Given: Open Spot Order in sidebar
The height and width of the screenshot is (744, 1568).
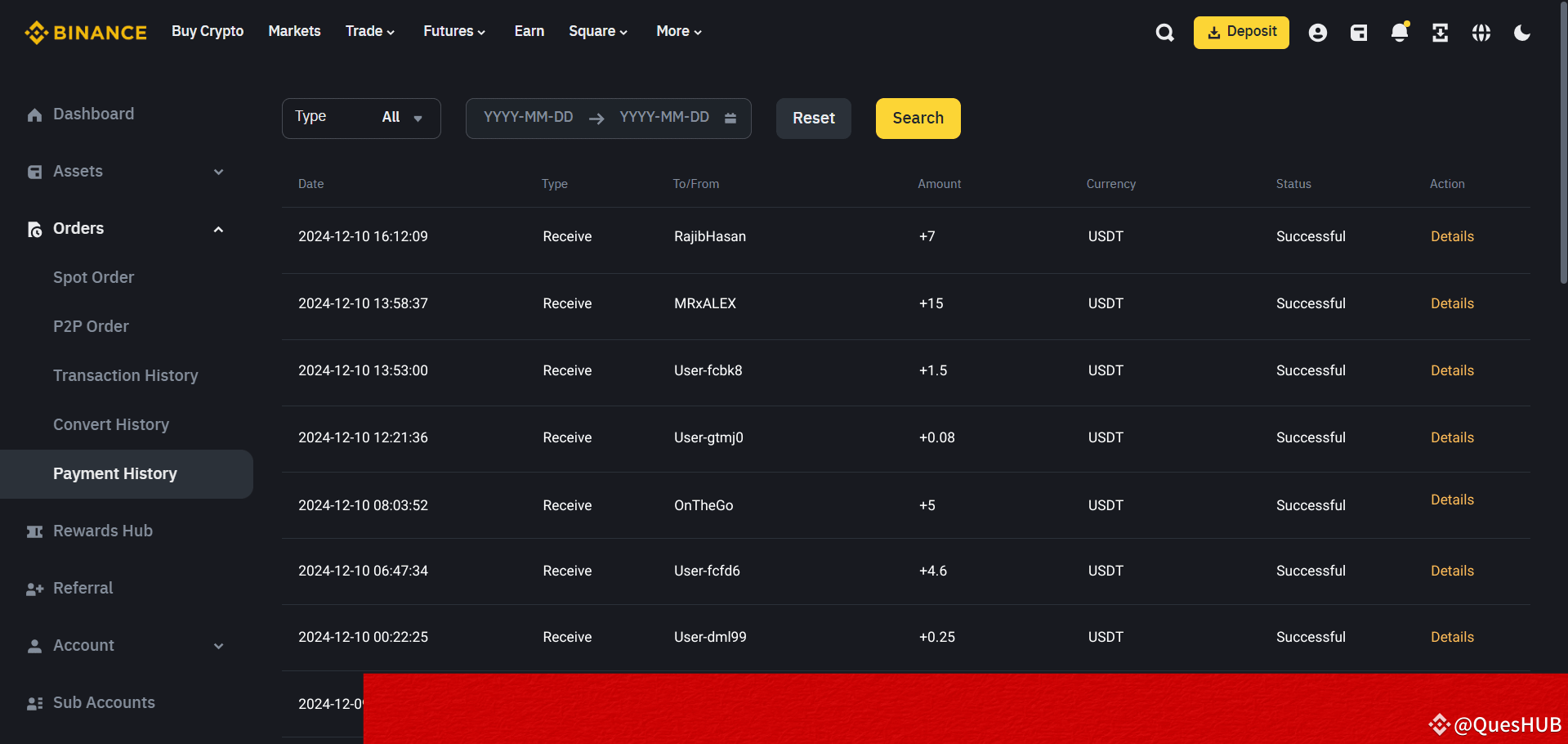Looking at the screenshot, I should (x=94, y=278).
